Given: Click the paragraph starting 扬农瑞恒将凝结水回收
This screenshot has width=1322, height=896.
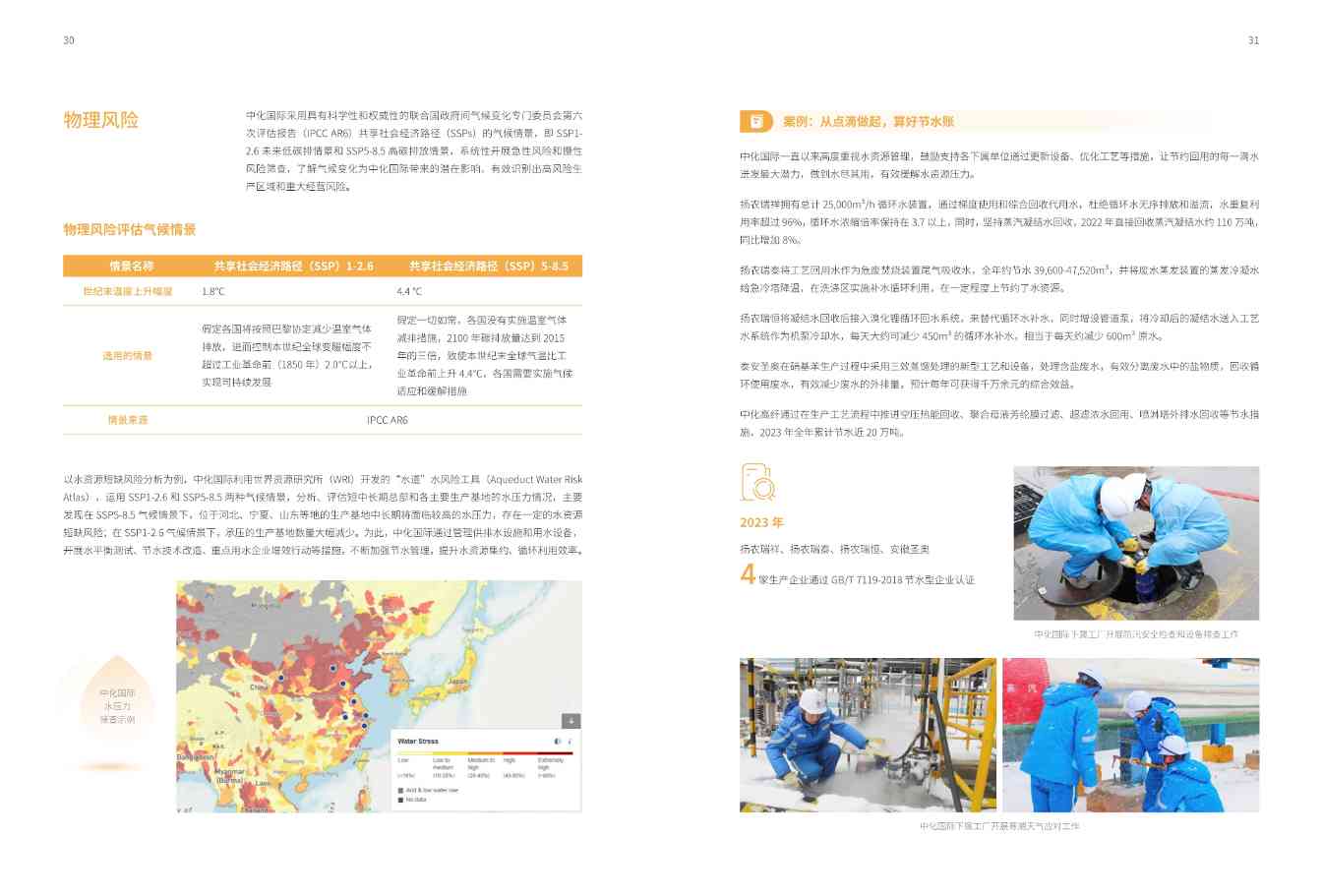Looking at the screenshot, I should coord(999,327).
